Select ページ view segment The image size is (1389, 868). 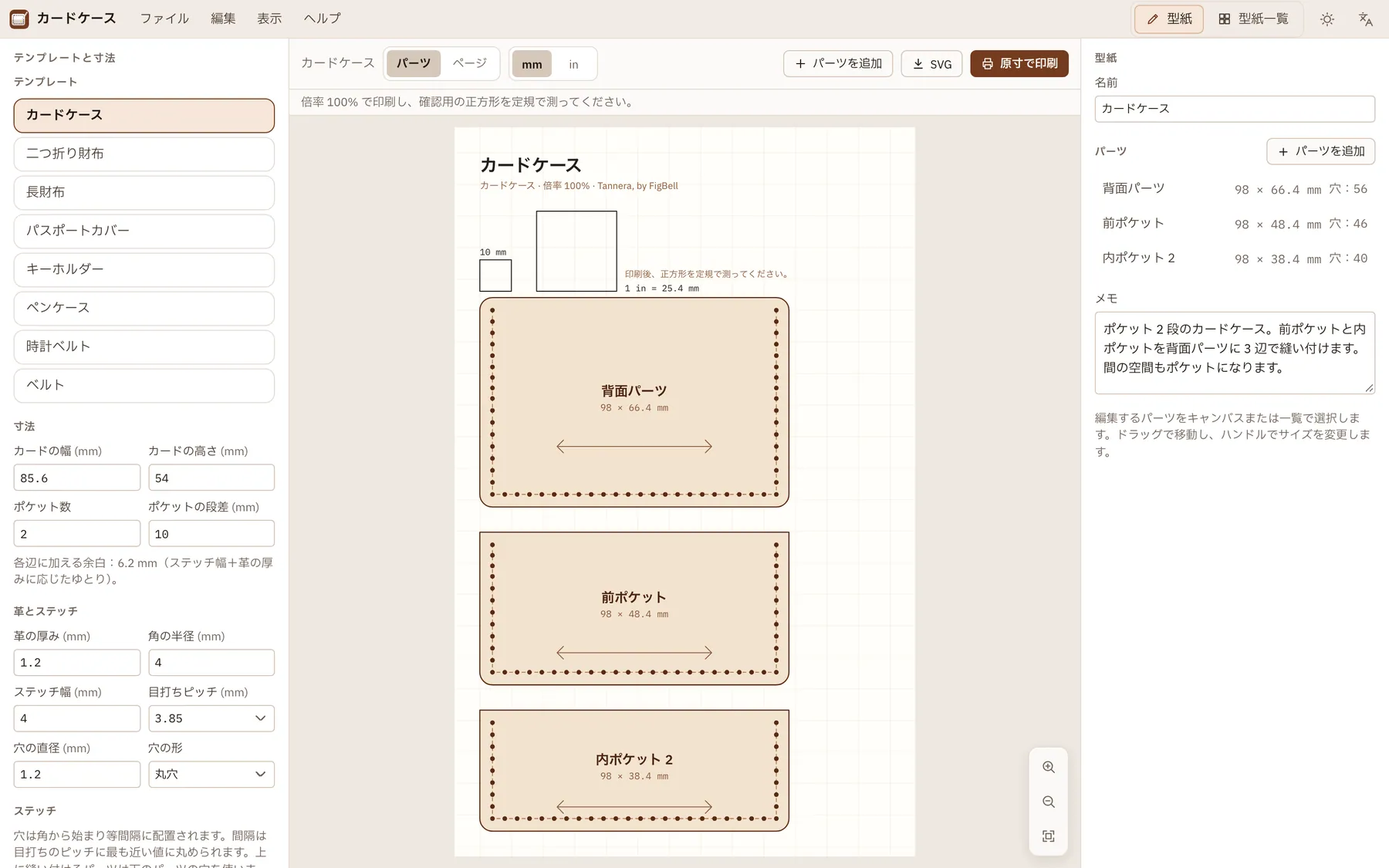click(x=469, y=63)
